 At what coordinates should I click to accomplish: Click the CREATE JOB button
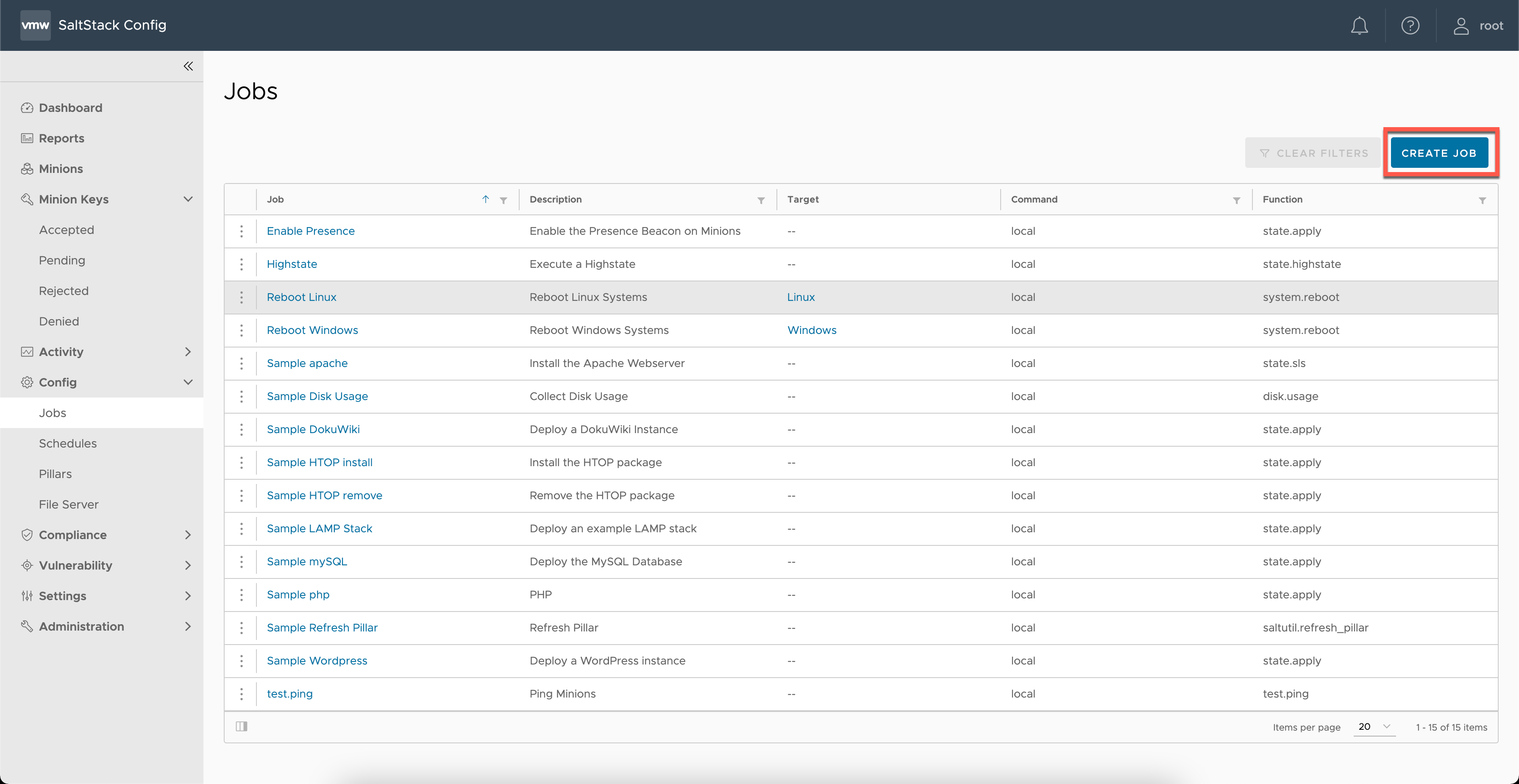tap(1439, 152)
